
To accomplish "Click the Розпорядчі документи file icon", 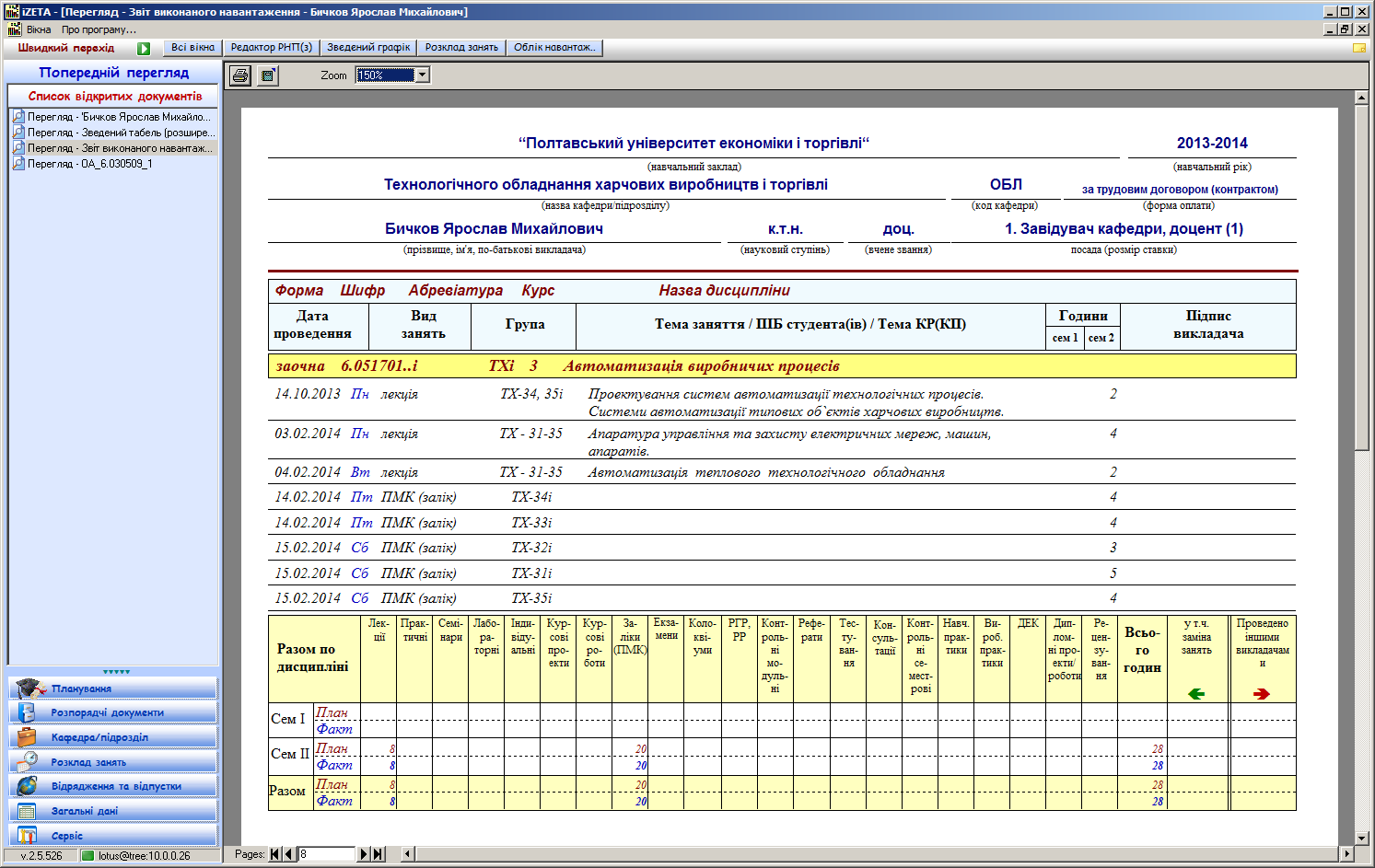I will coord(27,712).
